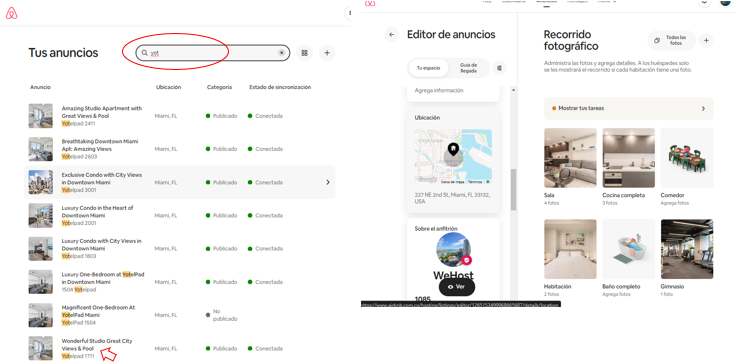
Task: Expand Mostrar tus tareas chevron
Action: (x=703, y=108)
